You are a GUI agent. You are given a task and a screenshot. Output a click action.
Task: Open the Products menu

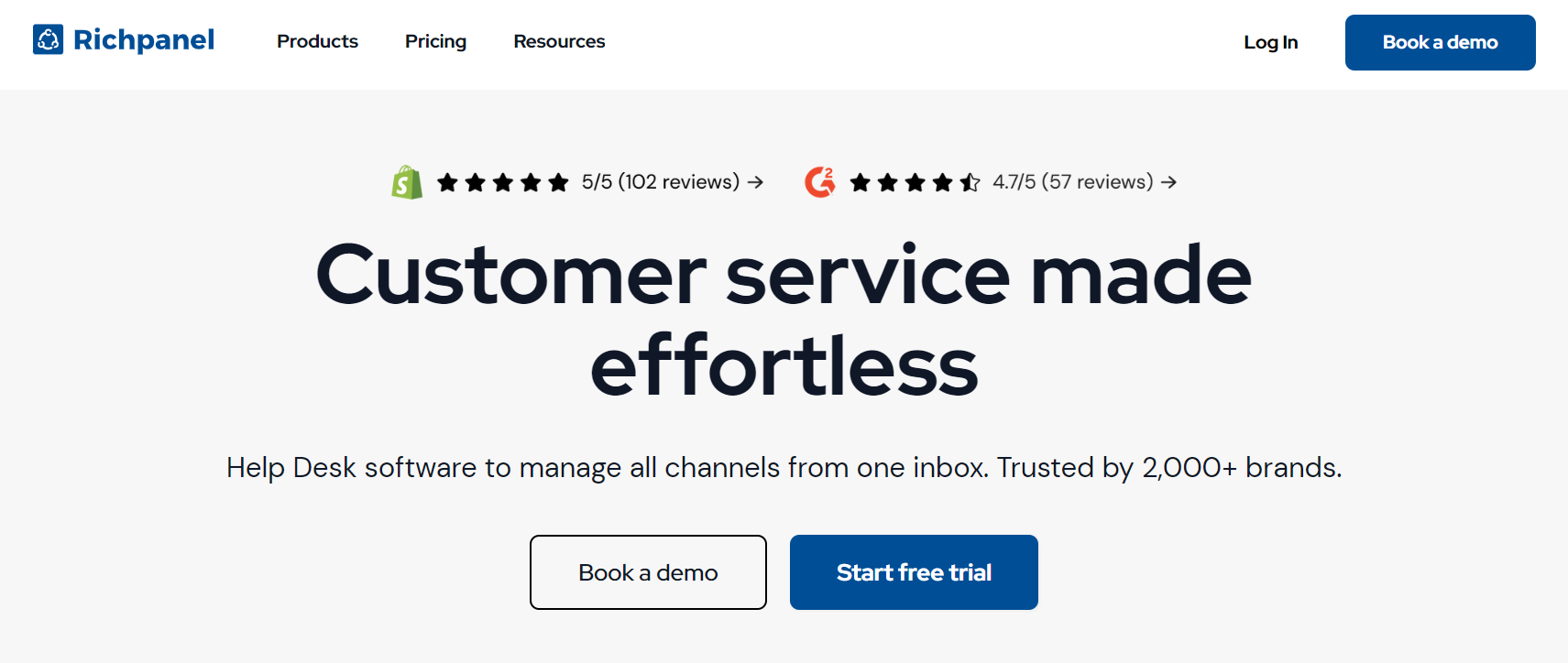tap(317, 41)
